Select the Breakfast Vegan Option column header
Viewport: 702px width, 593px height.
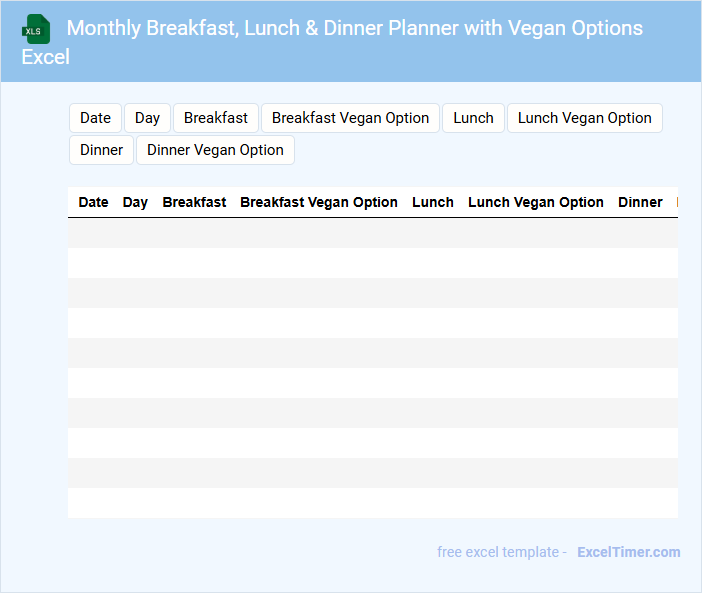319,202
